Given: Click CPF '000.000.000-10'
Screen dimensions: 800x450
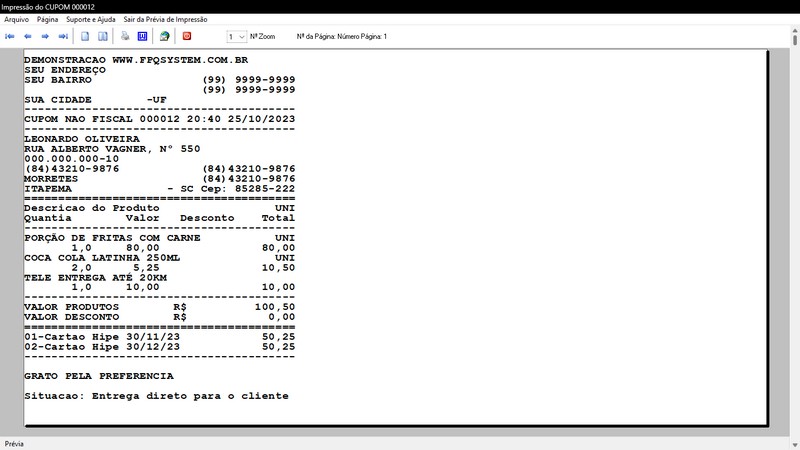Looking at the screenshot, I should (71, 159).
